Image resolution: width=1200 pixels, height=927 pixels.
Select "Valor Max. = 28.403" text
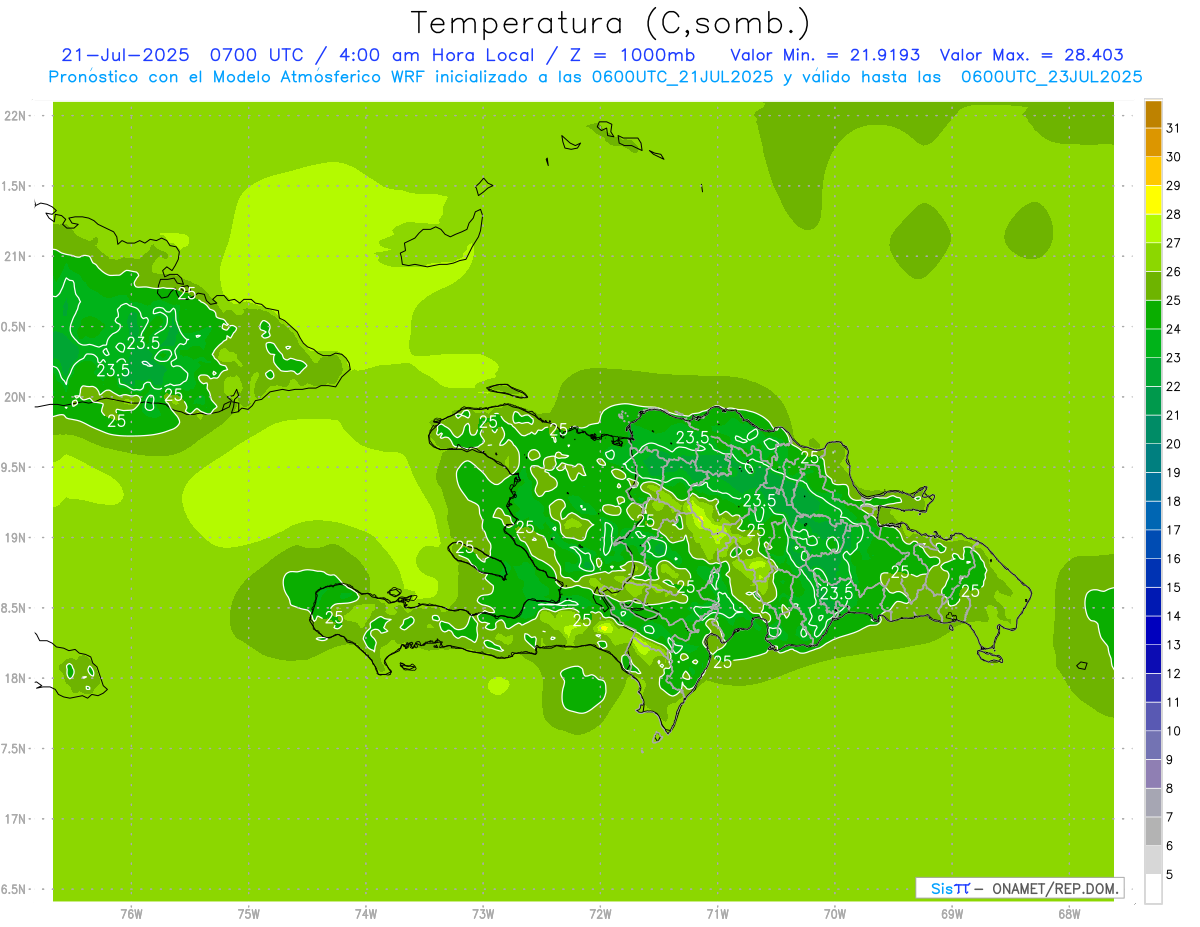click(1031, 55)
